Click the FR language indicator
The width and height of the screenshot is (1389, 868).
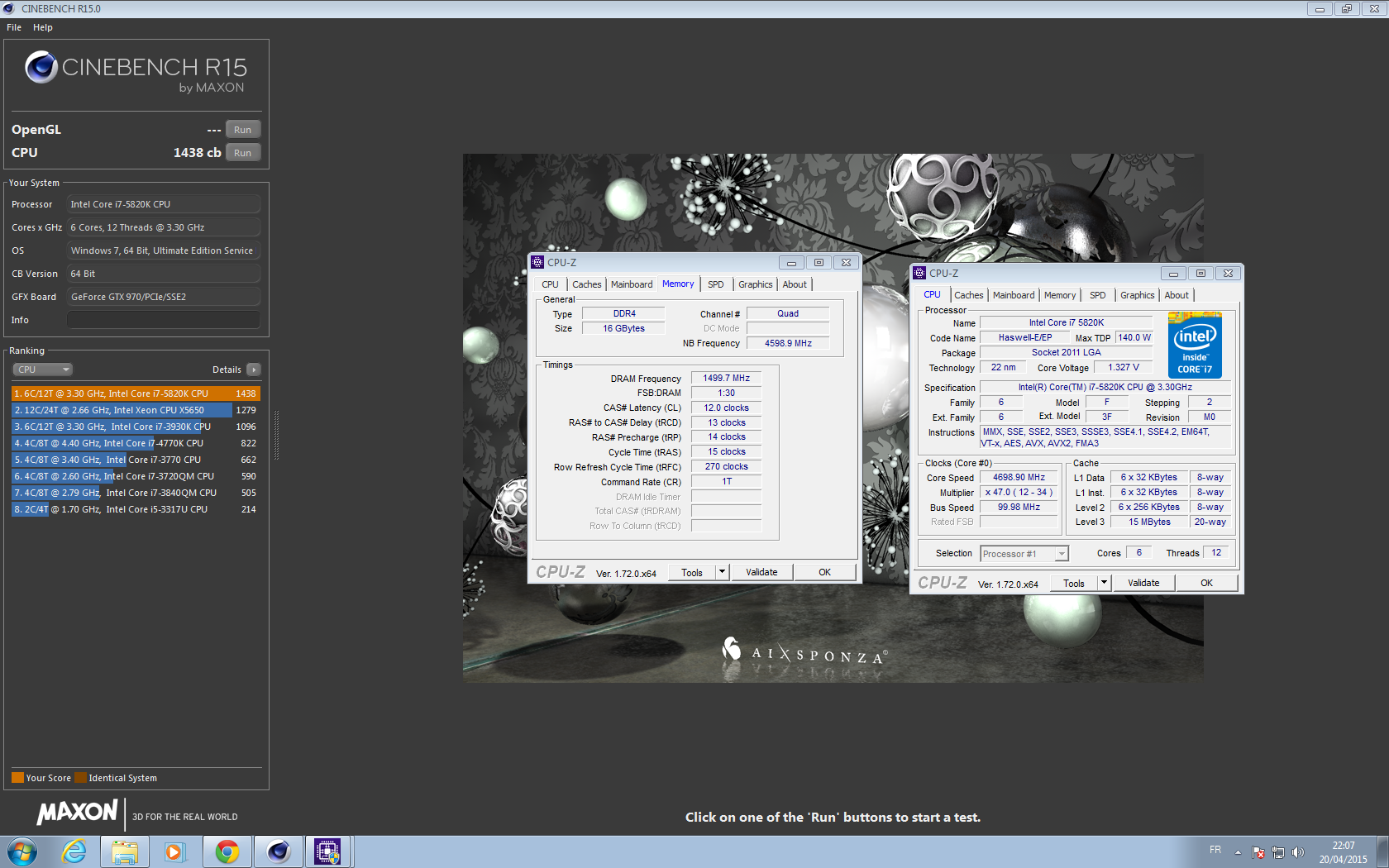coord(1215,850)
